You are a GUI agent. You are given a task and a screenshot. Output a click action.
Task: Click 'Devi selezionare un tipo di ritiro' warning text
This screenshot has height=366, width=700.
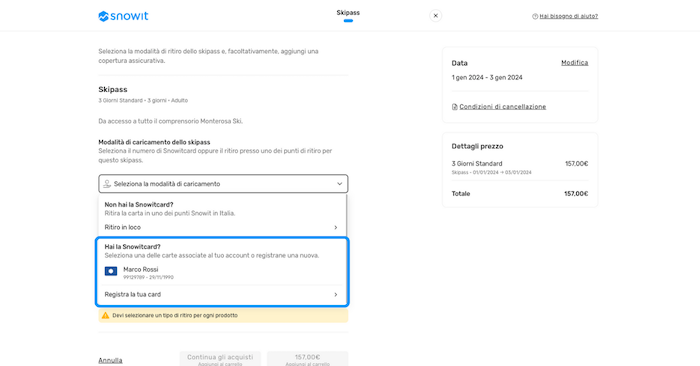pyautogui.click(x=175, y=316)
